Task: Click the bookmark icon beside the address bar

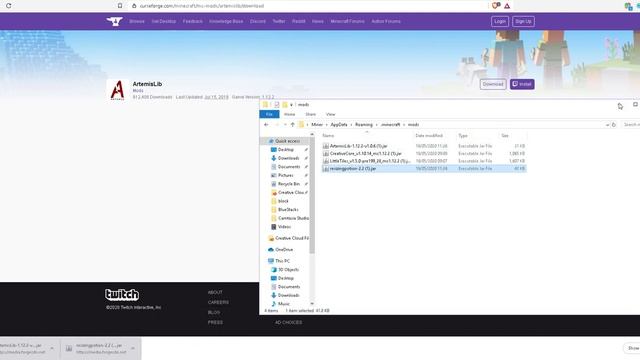Action: pos(120,6)
